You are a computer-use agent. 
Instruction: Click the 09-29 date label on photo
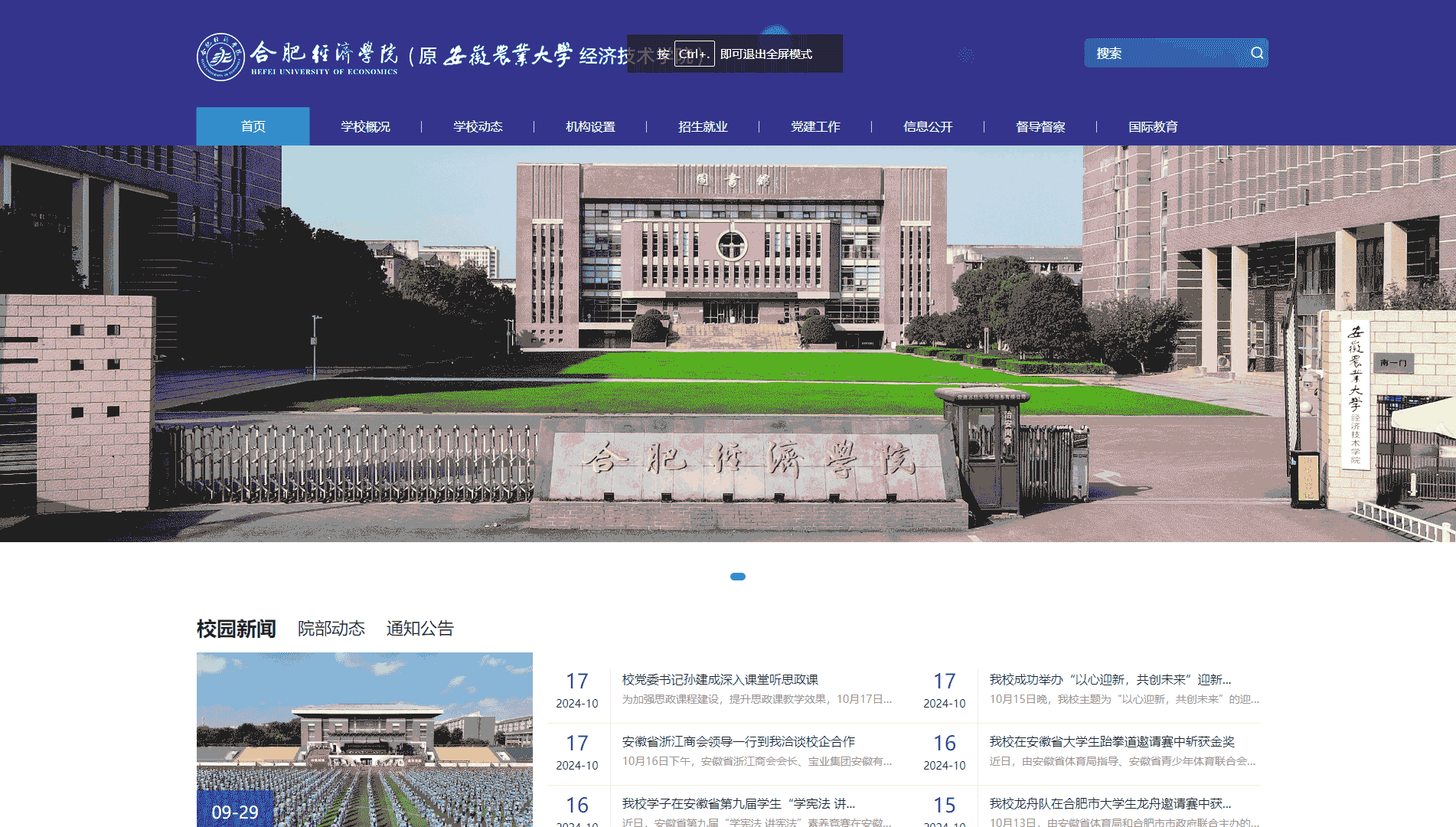(235, 812)
